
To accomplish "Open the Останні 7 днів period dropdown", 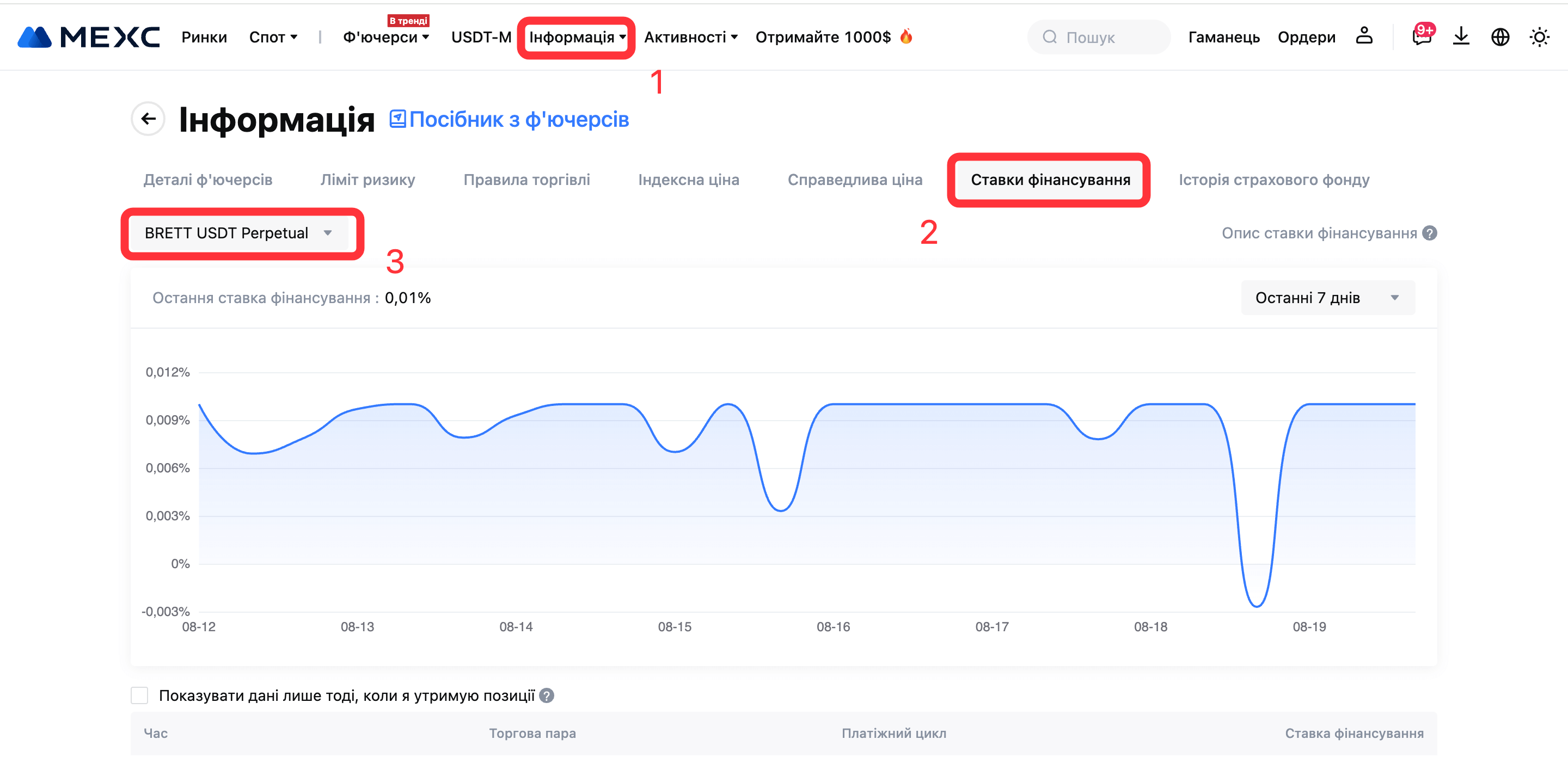I will (1327, 298).
